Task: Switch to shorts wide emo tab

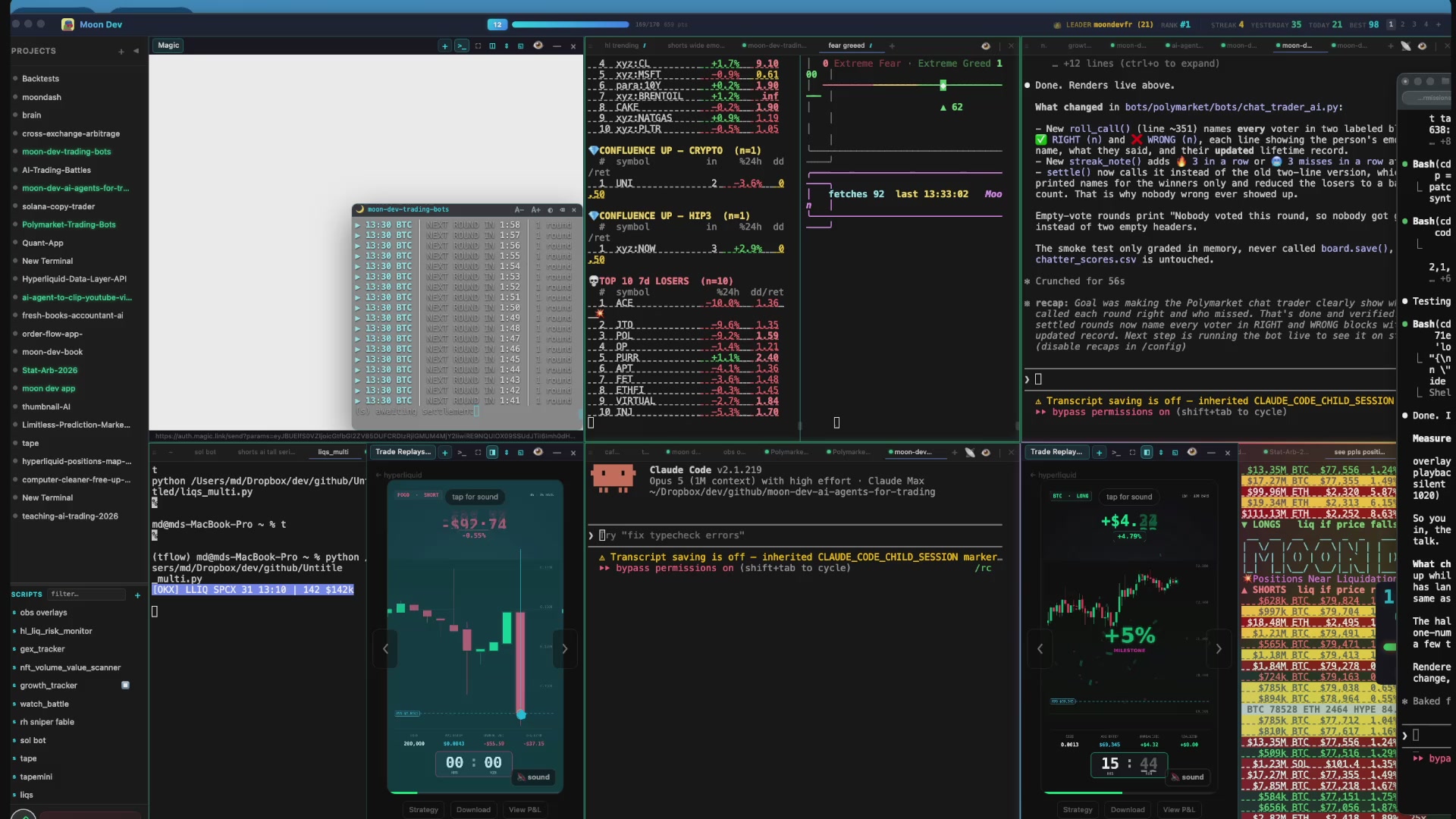Action: (695, 45)
